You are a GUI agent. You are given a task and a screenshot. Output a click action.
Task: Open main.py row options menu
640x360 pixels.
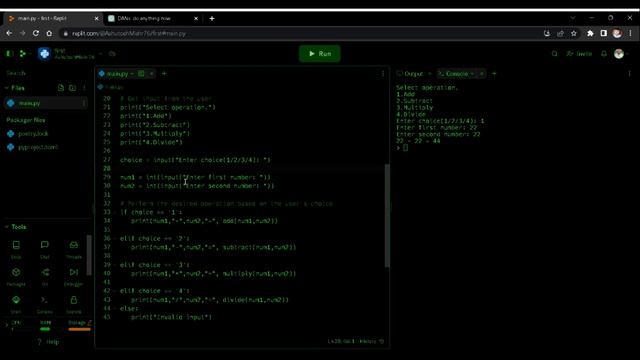pyautogui.click(x=84, y=103)
